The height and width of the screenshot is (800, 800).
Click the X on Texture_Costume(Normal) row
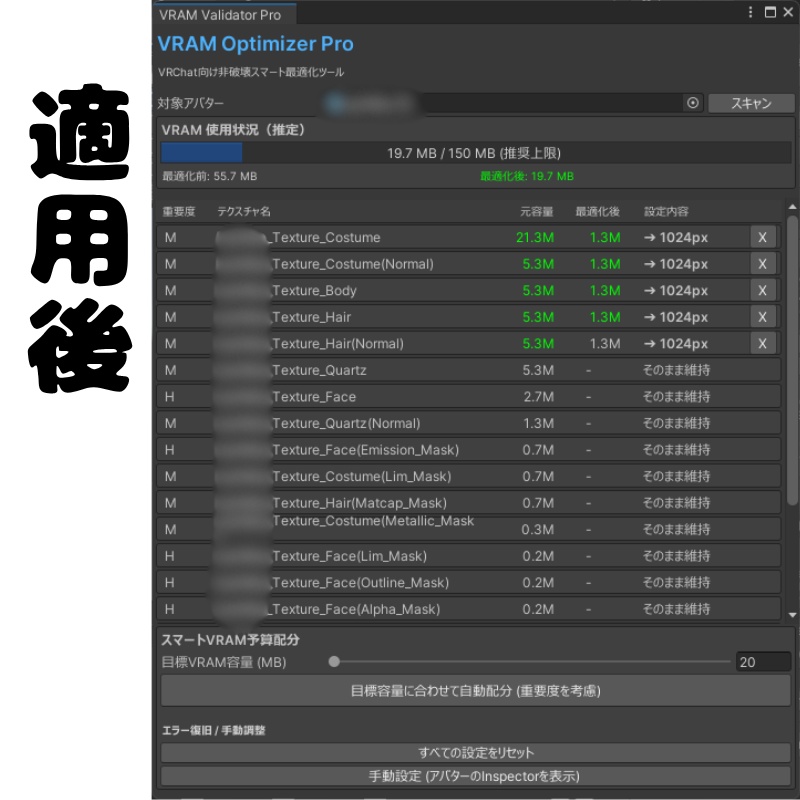coord(763,263)
